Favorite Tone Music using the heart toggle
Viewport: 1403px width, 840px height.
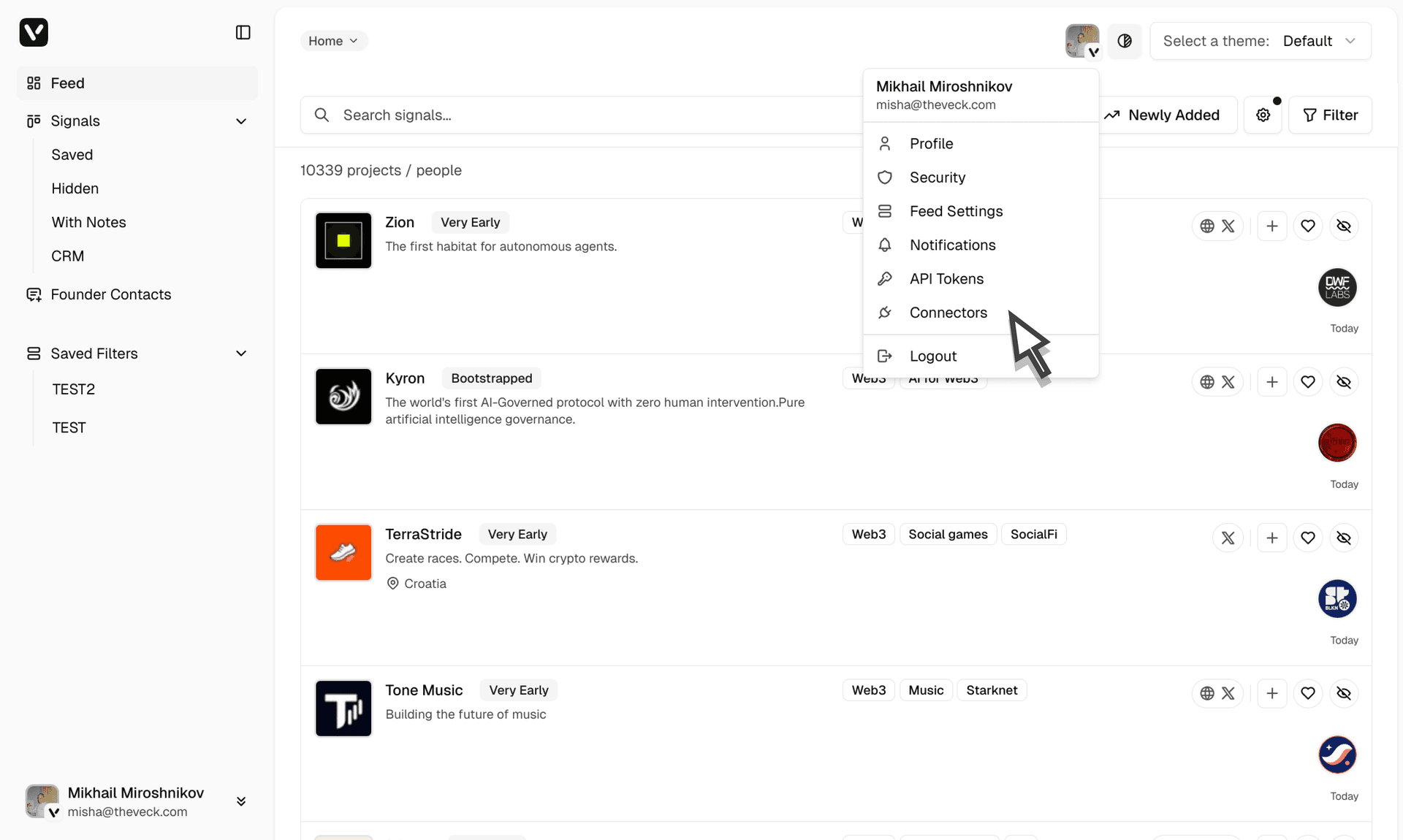pos(1308,693)
